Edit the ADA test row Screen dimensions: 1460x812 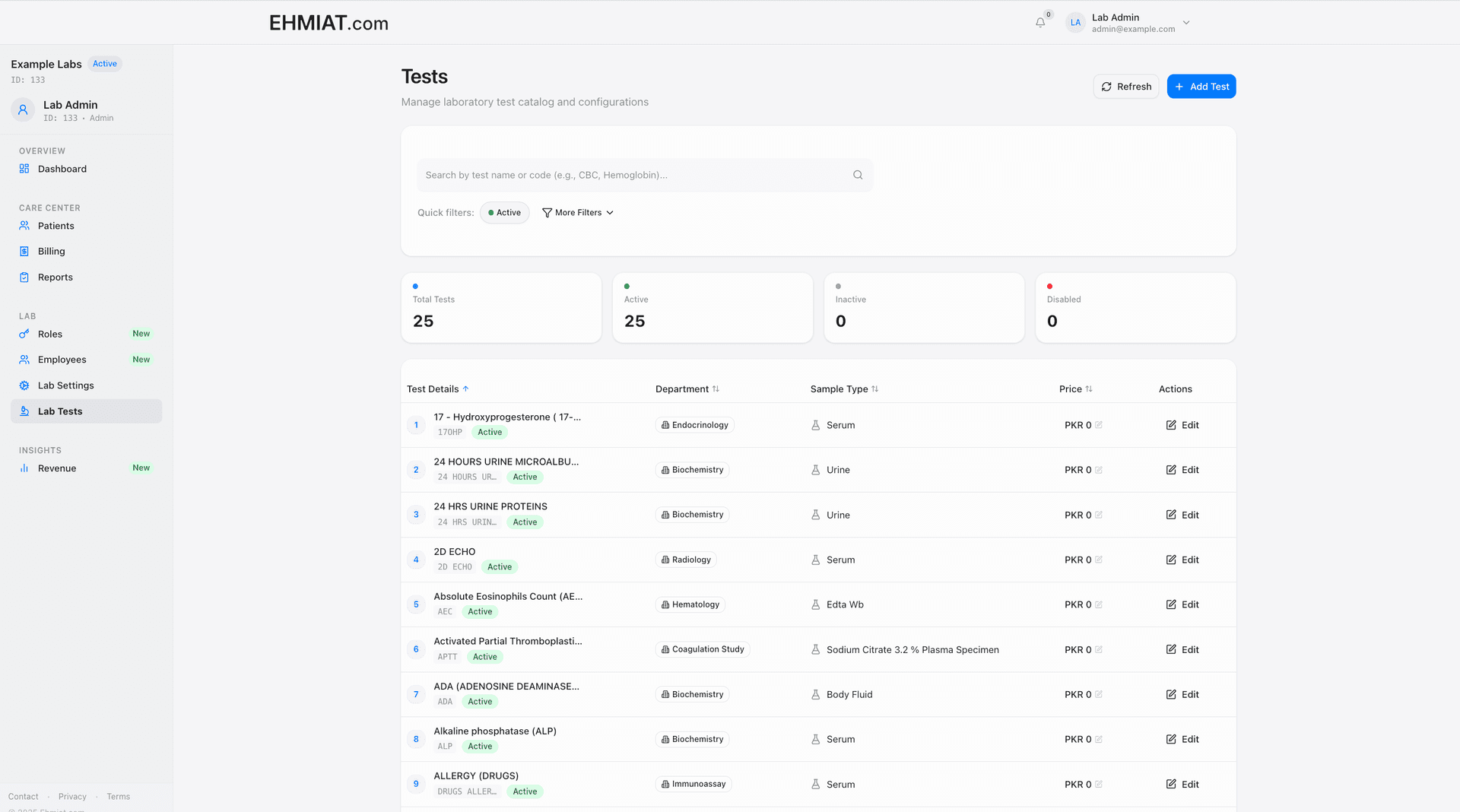click(x=1182, y=694)
